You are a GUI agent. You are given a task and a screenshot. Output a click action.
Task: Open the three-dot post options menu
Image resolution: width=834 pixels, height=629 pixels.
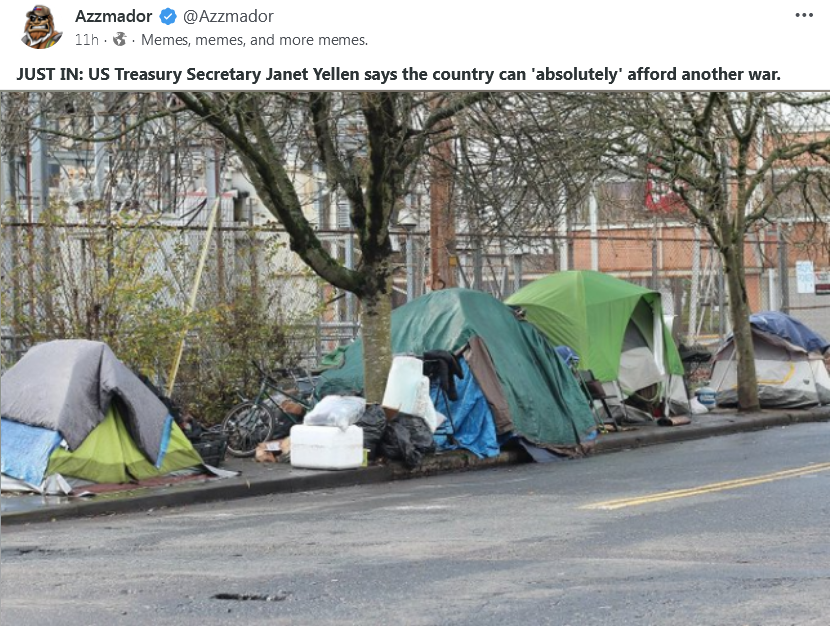804,15
